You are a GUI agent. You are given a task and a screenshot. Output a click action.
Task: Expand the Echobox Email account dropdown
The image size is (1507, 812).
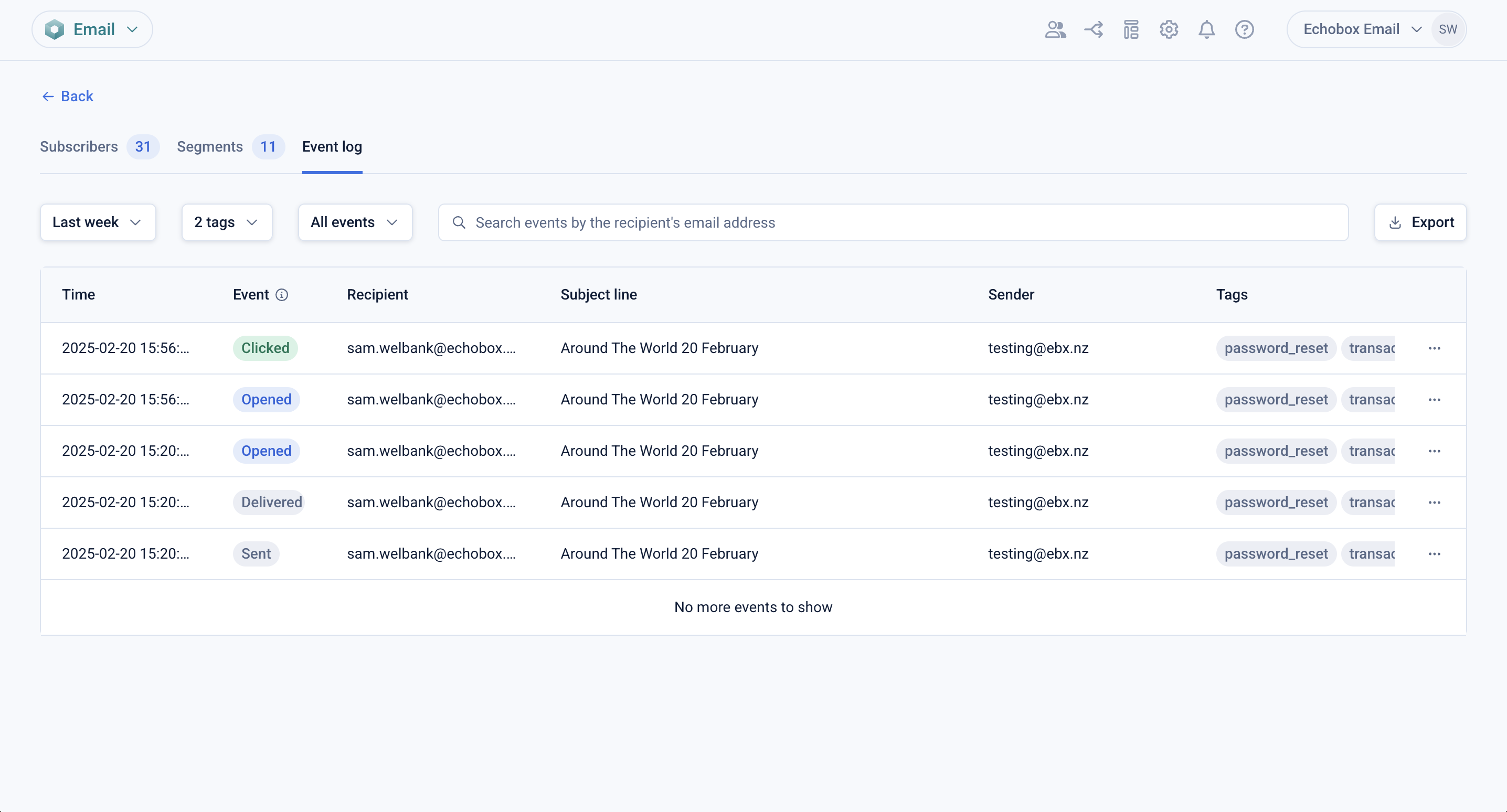[1361, 29]
